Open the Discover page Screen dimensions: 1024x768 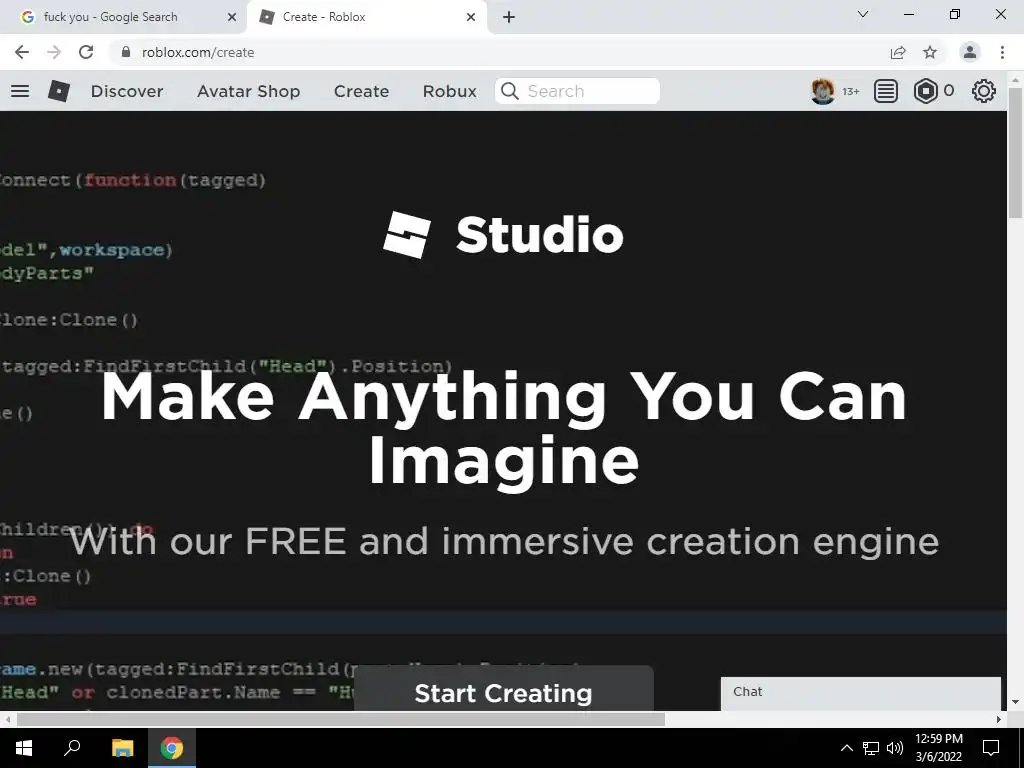127,91
